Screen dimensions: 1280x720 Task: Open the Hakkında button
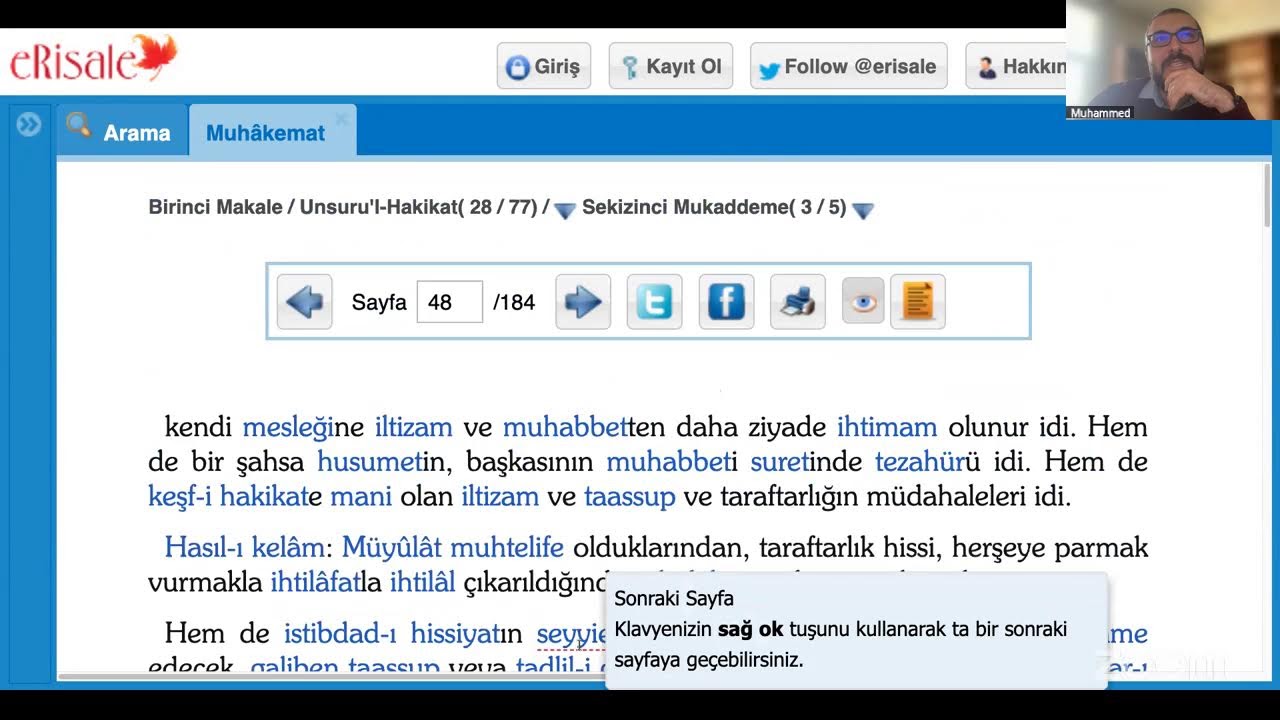(x=1017, y=66)
